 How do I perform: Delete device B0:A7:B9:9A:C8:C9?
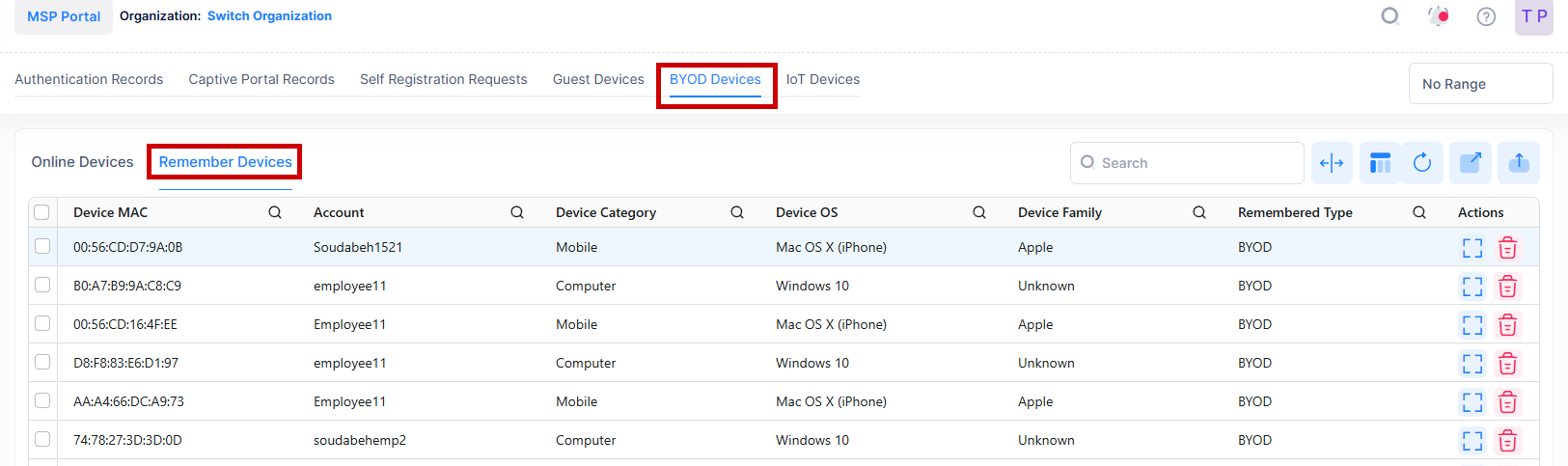[1507, 287]
